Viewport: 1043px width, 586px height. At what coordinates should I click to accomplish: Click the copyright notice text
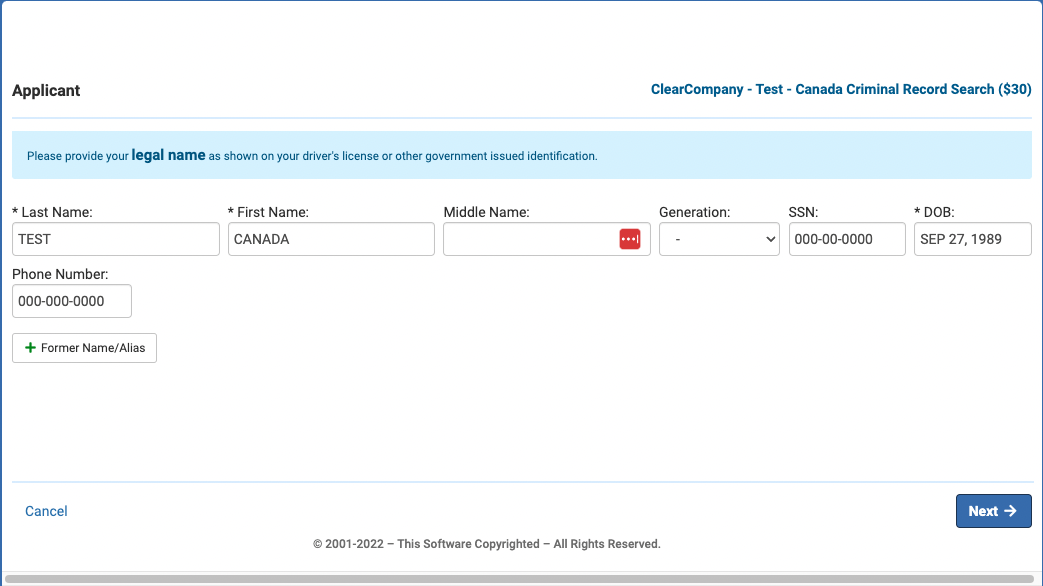point(486,543)
